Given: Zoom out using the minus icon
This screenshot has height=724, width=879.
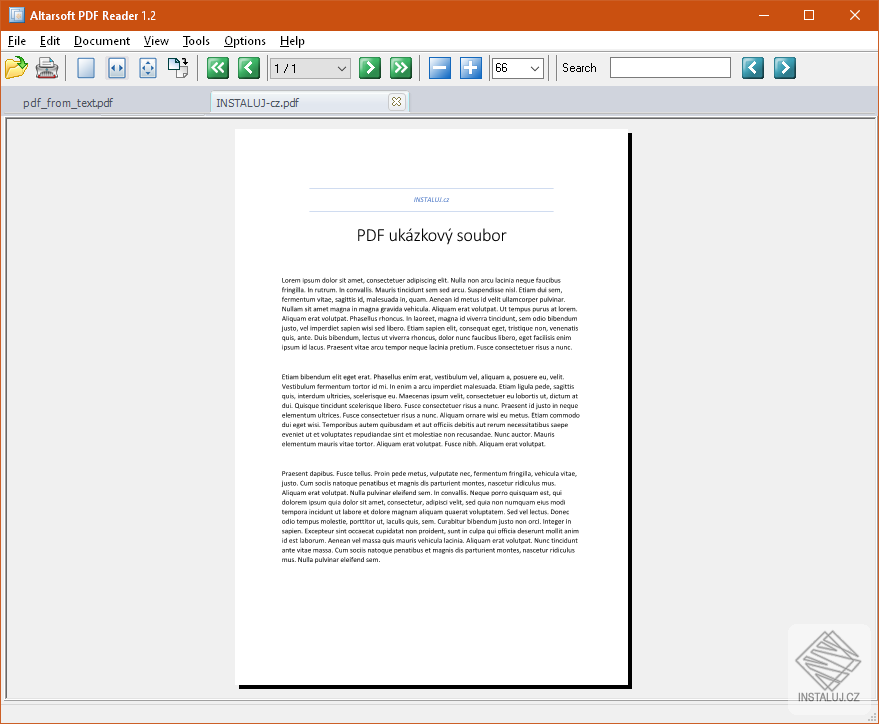Looking at the screenshot, I should (x=439, y=67).
